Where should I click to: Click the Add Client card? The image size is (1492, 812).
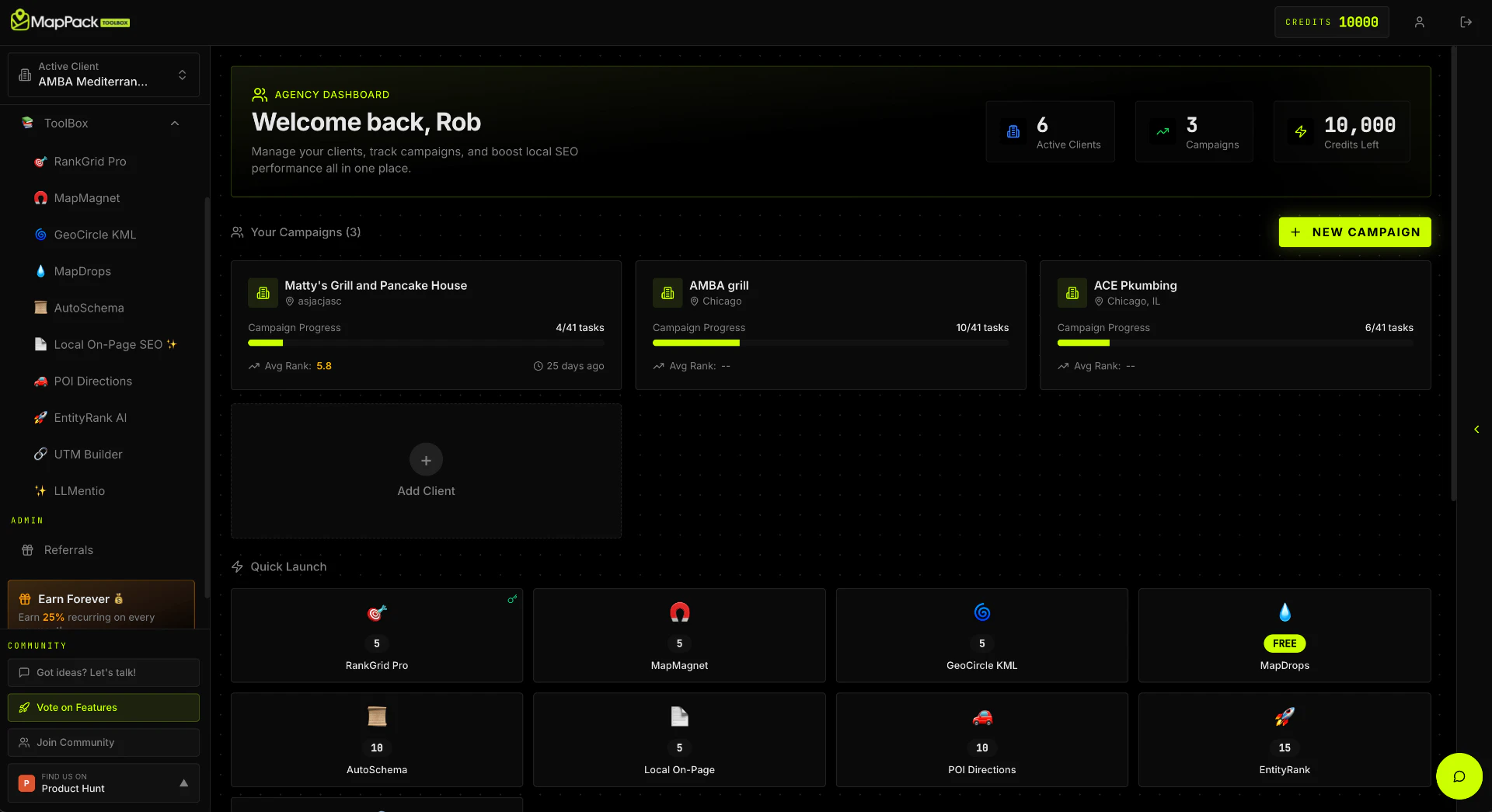click(426, 471)
